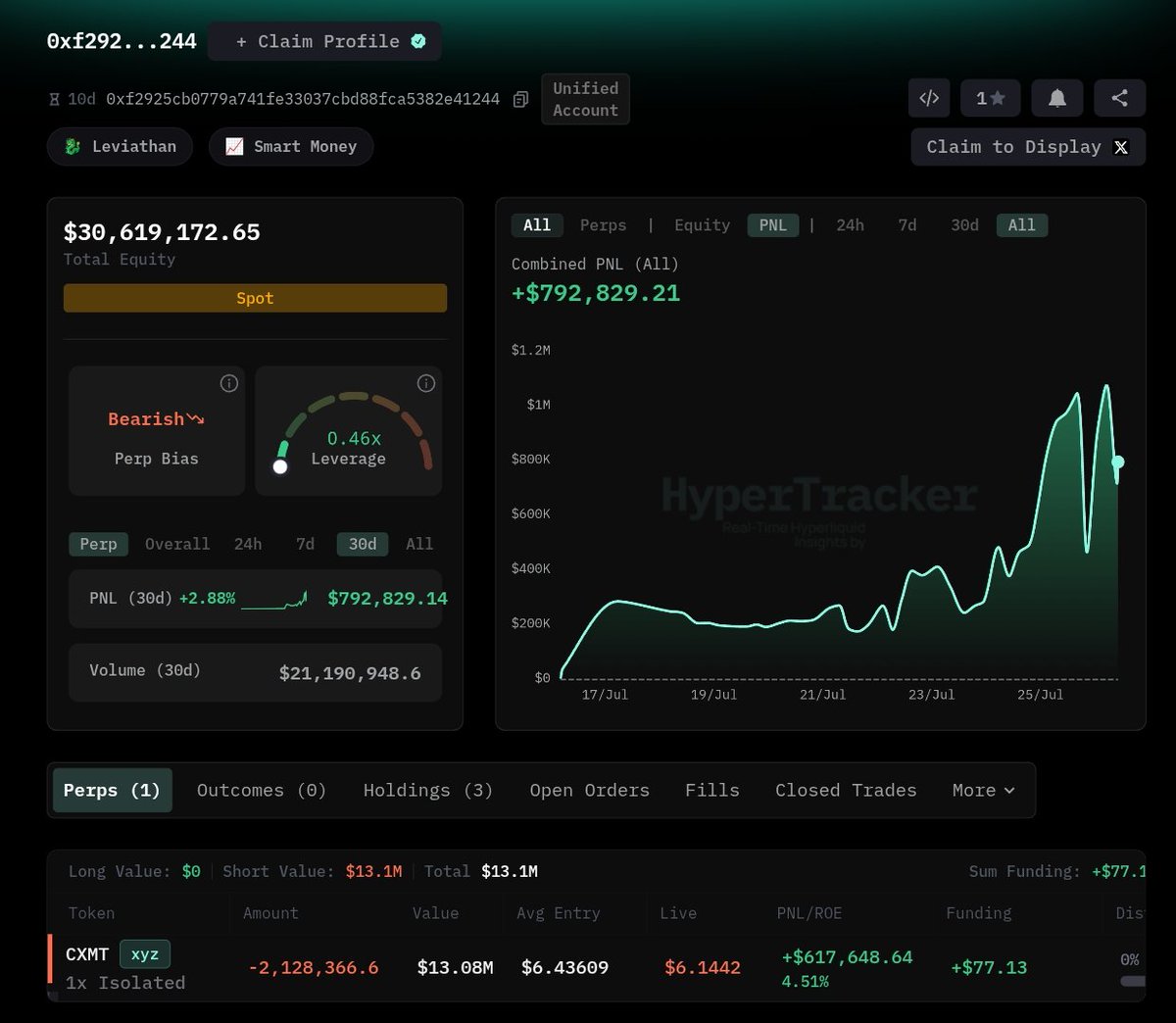Open the share icon button
Screen dimensions: 1176x1023
(x=1120, y=98)
